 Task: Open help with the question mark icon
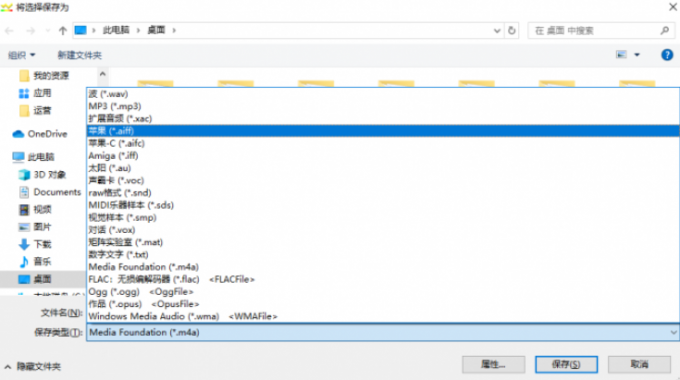(667, 55)
